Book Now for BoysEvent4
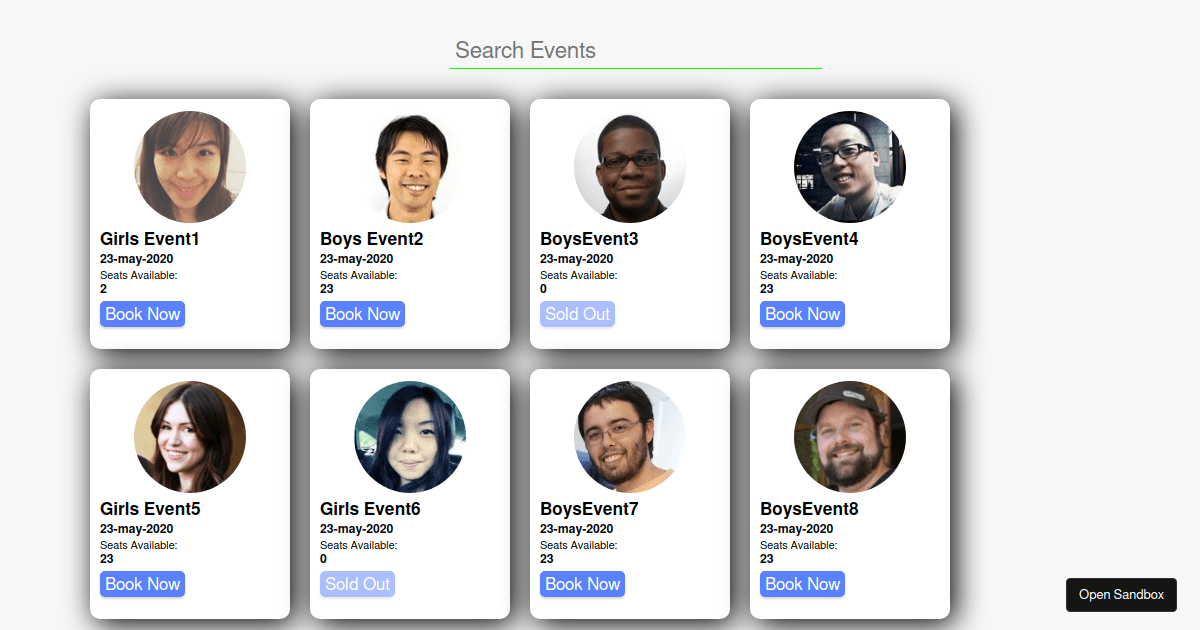This screenshot has height=630, width=1200. point(802,313)
